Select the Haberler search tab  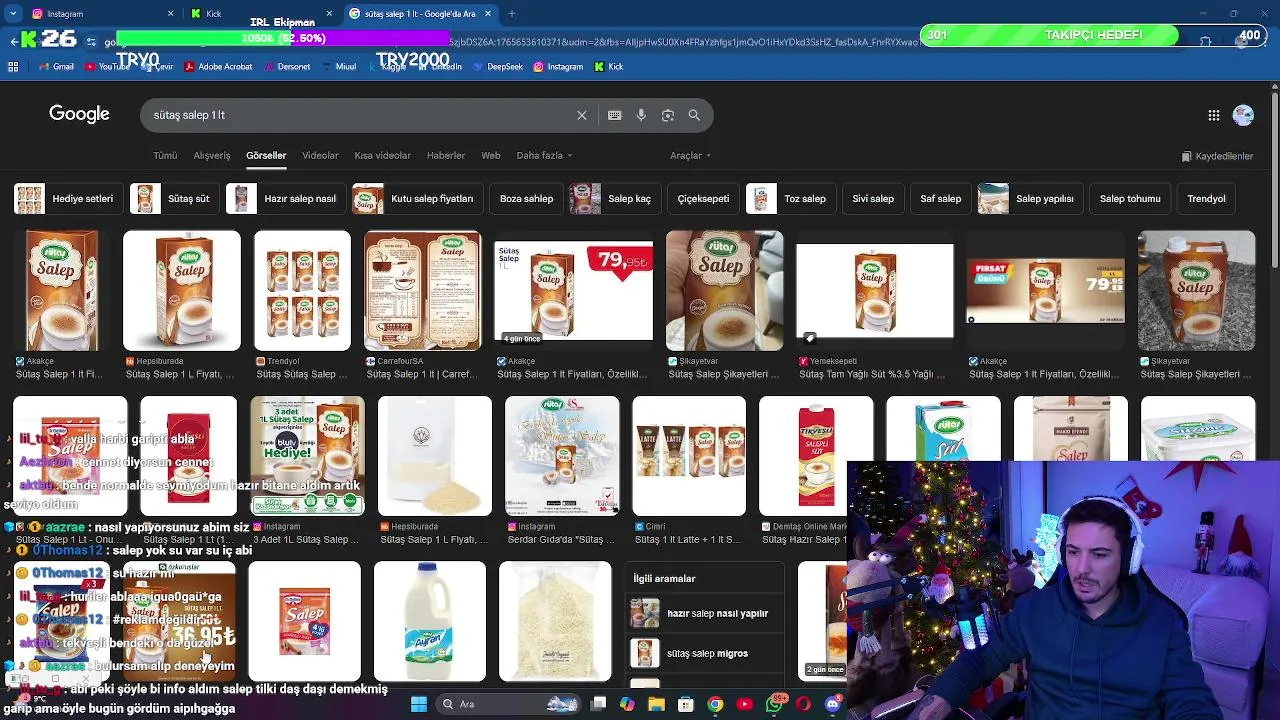[446, 155]
